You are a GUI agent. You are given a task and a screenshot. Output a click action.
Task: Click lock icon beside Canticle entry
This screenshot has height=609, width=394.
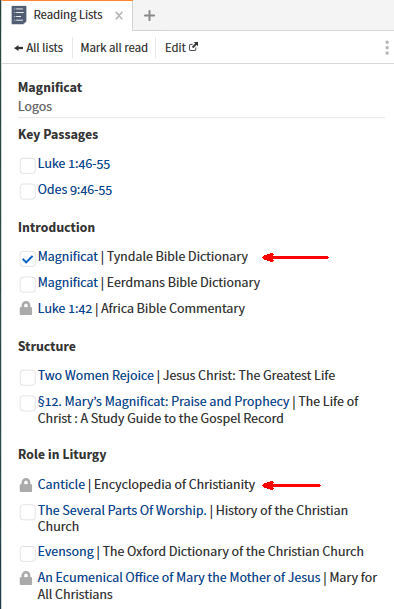point(26,485)
